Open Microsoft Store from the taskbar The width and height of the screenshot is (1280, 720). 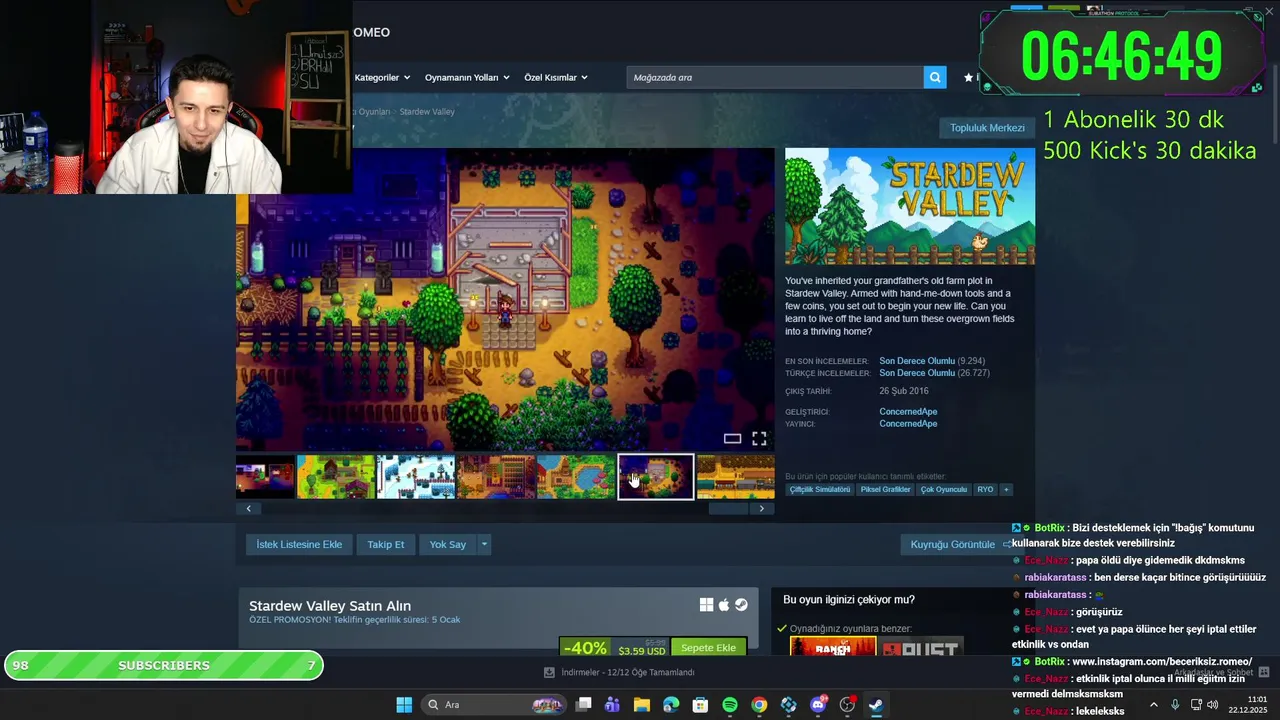tap(701, 705)
